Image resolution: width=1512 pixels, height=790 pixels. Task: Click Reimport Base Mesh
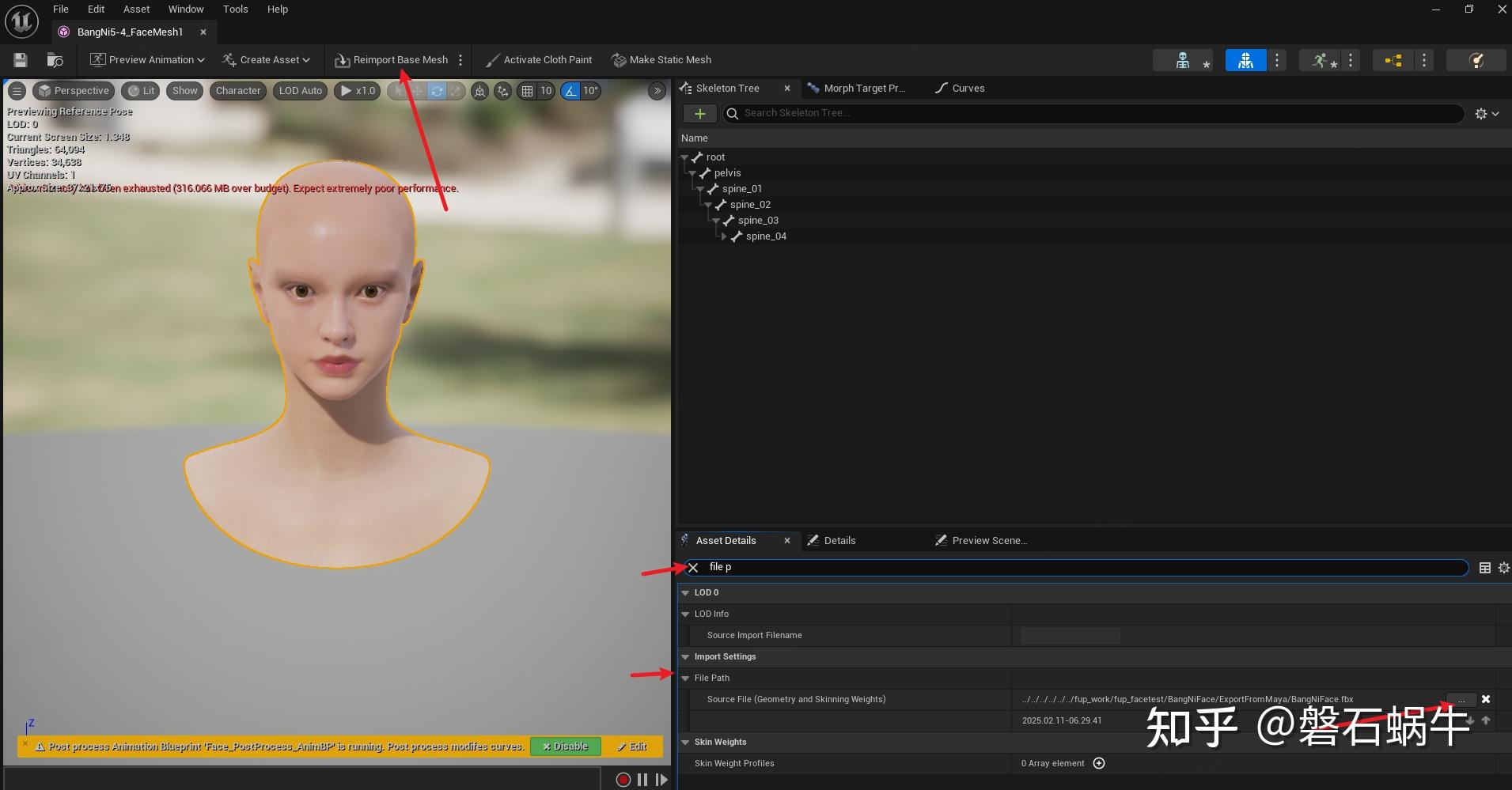point(392,60)
